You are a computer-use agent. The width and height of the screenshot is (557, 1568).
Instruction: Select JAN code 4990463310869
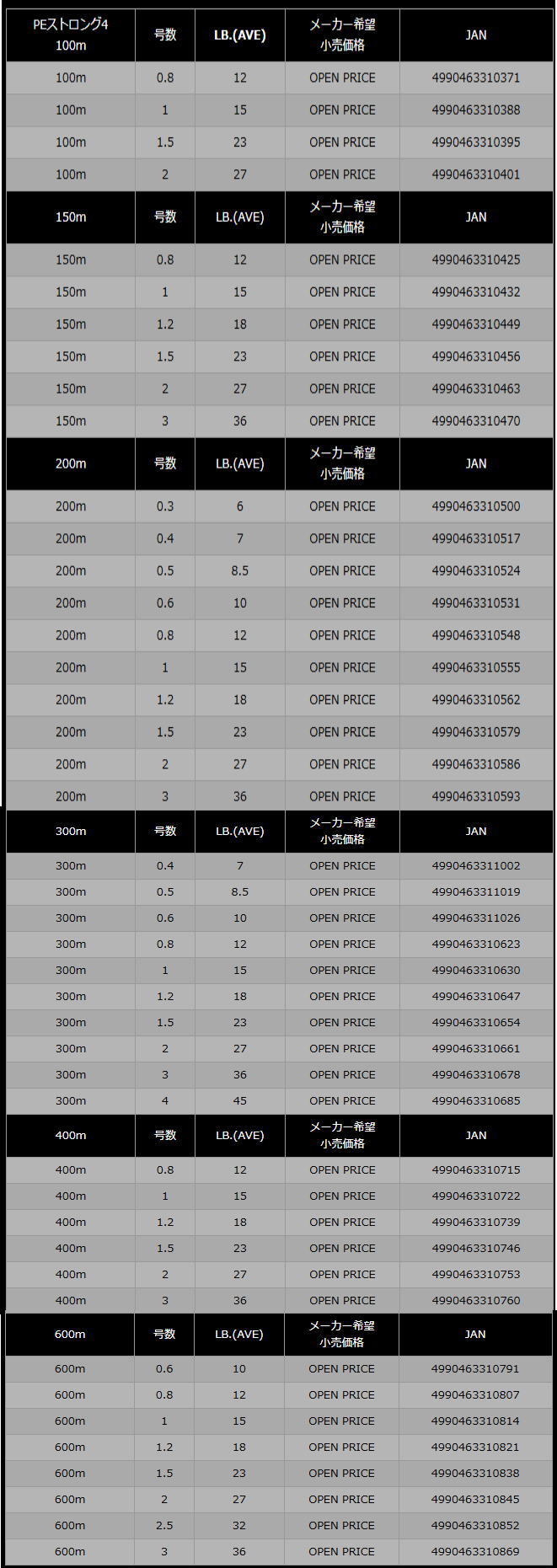474,1551
